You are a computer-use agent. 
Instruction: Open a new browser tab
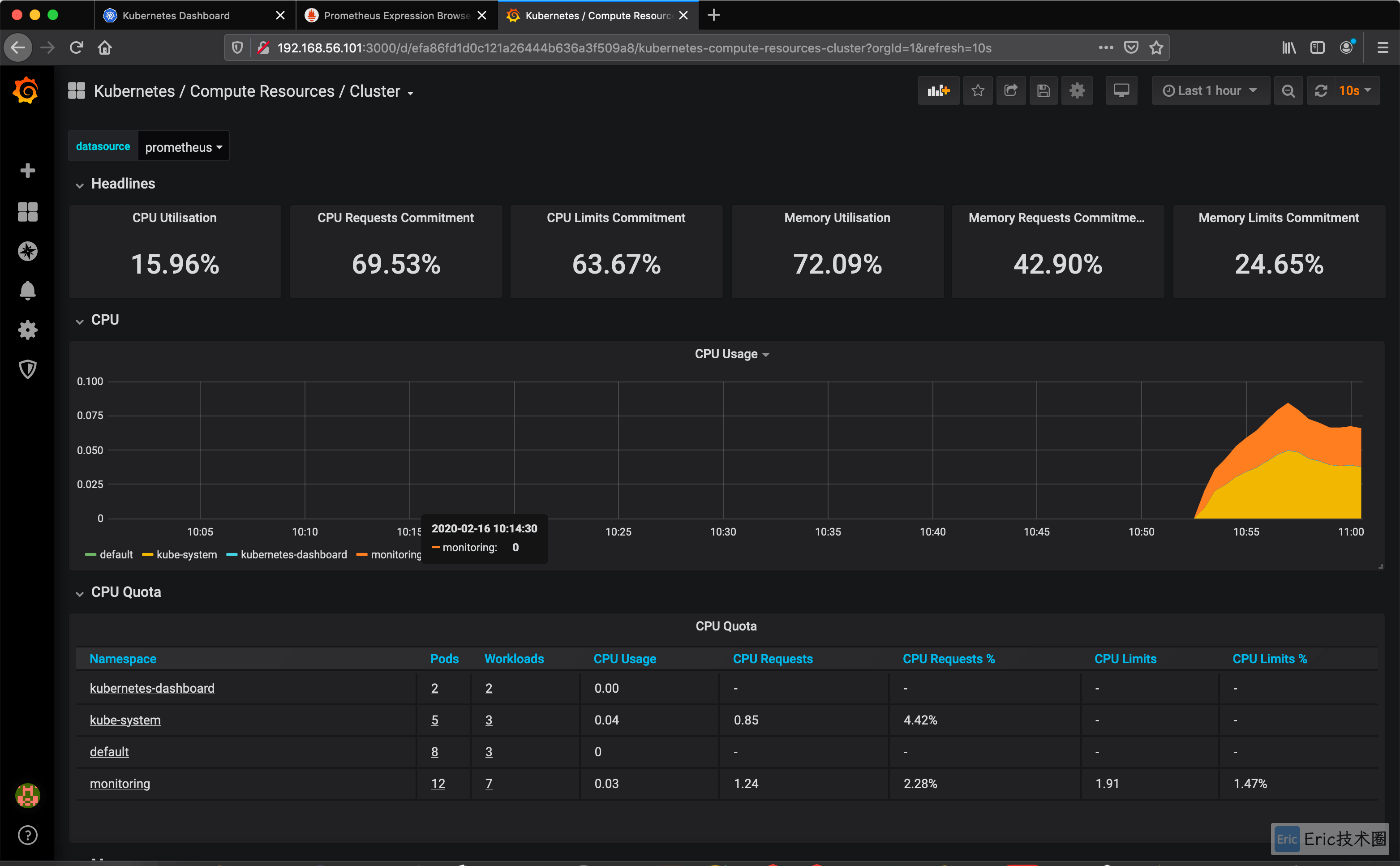[714, 16]
